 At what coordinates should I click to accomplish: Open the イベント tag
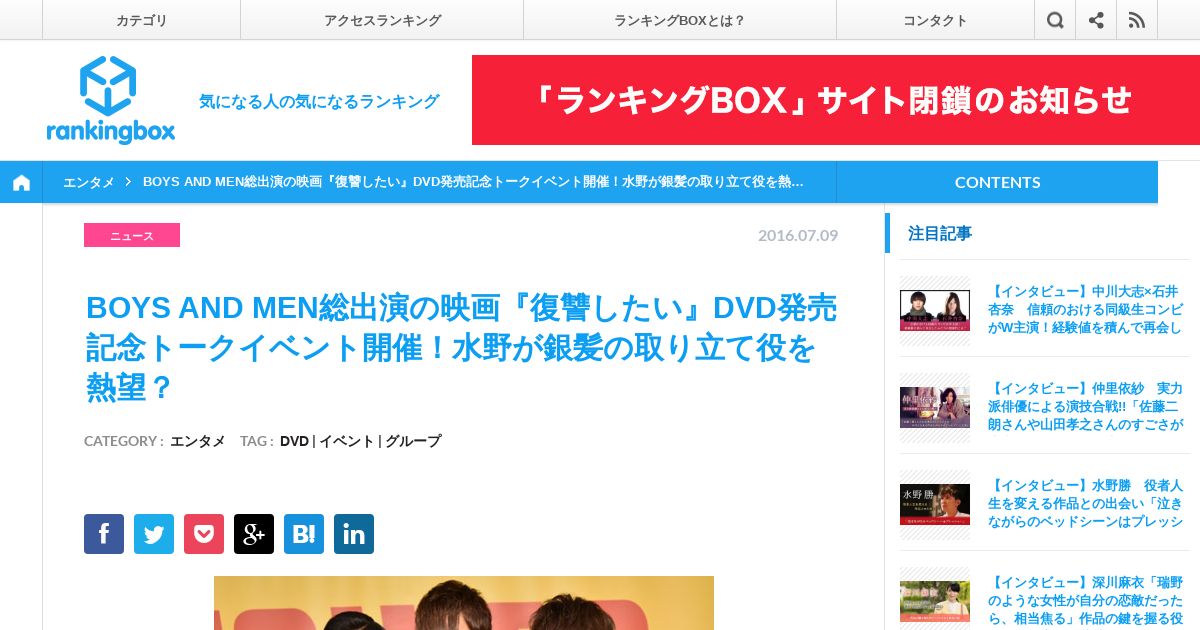(x=346, y=441)
